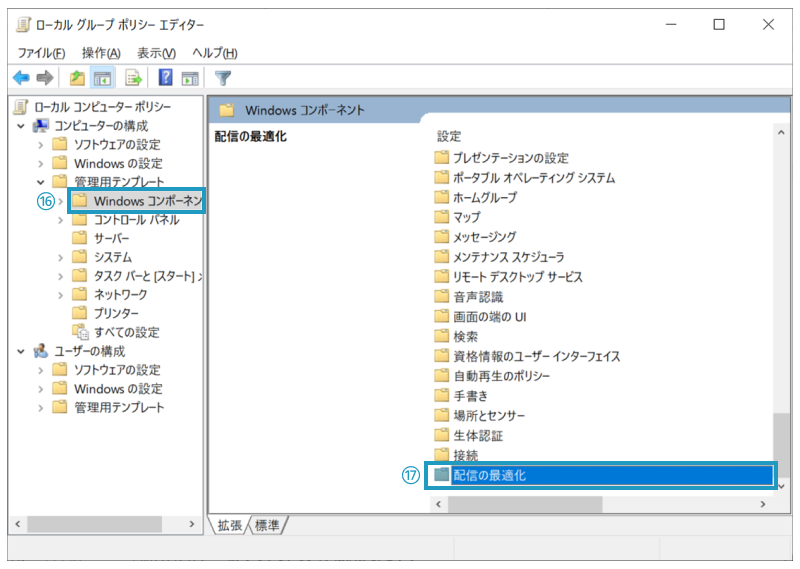The image size is (800, 569).
Task: Collapse コンピューターの構成 node
Action: point(21,126)
